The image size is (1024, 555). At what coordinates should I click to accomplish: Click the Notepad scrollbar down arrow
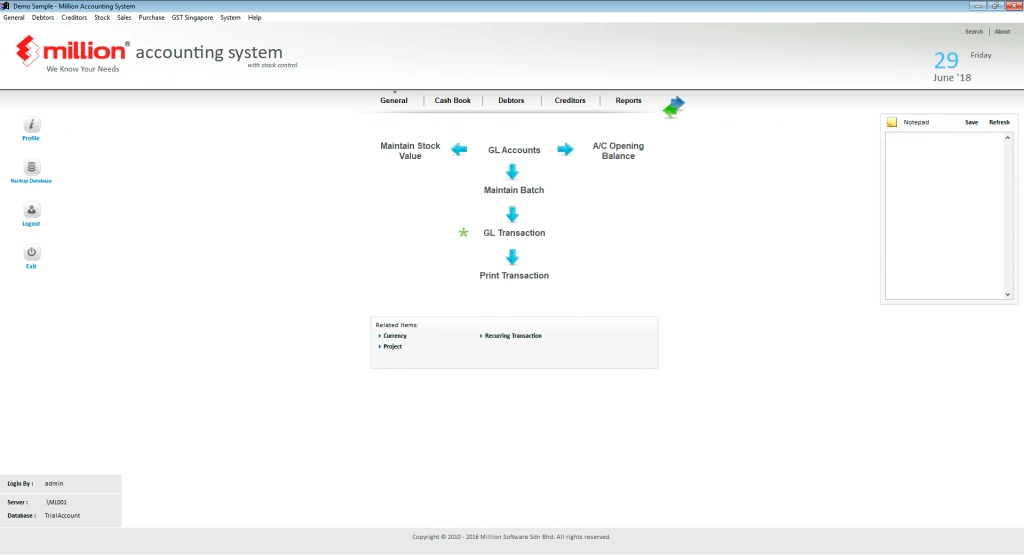[x=1008, y=295]
